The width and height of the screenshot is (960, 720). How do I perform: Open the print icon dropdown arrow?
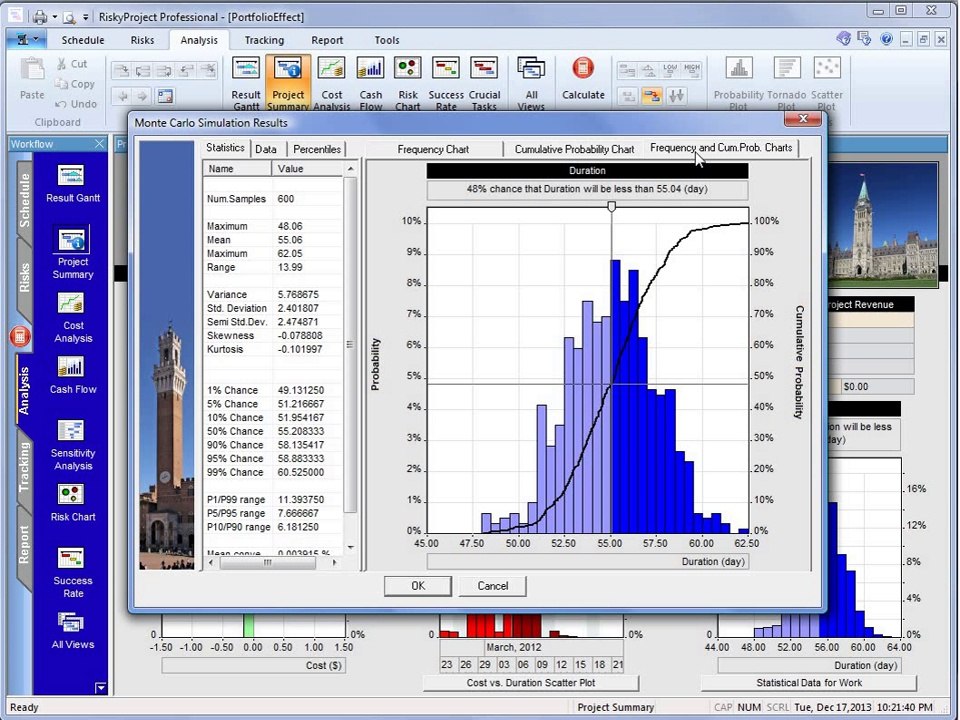point(54,17)
